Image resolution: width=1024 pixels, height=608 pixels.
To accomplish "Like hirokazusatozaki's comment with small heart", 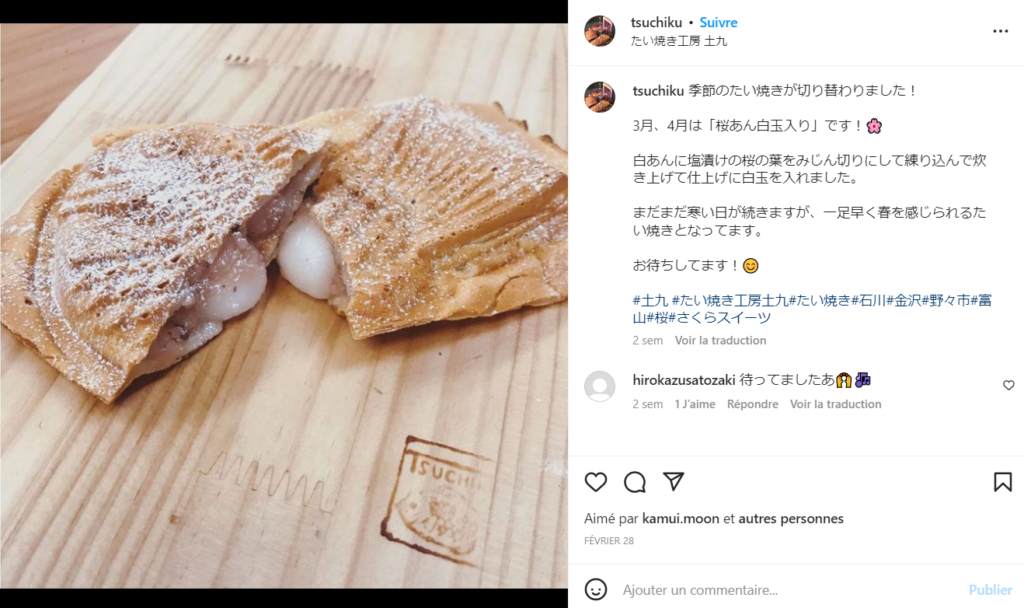I will [x=1008, y=385].
